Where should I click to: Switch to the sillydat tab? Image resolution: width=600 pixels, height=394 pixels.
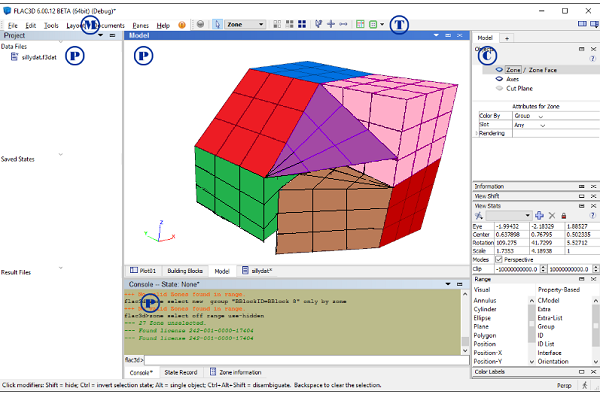(x=257, y=271)
